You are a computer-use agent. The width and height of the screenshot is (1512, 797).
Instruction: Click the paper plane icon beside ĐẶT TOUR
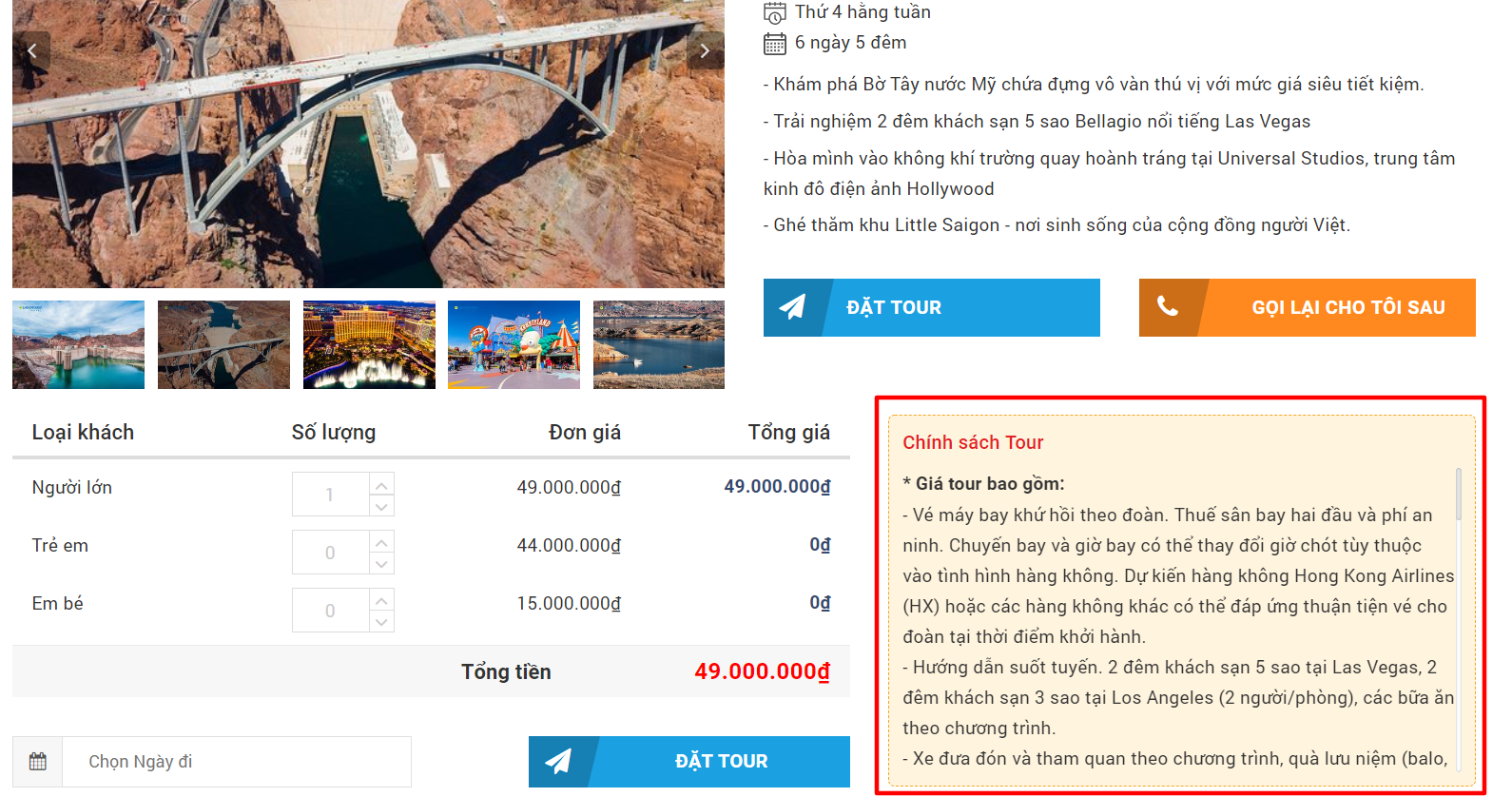[792, 306]
